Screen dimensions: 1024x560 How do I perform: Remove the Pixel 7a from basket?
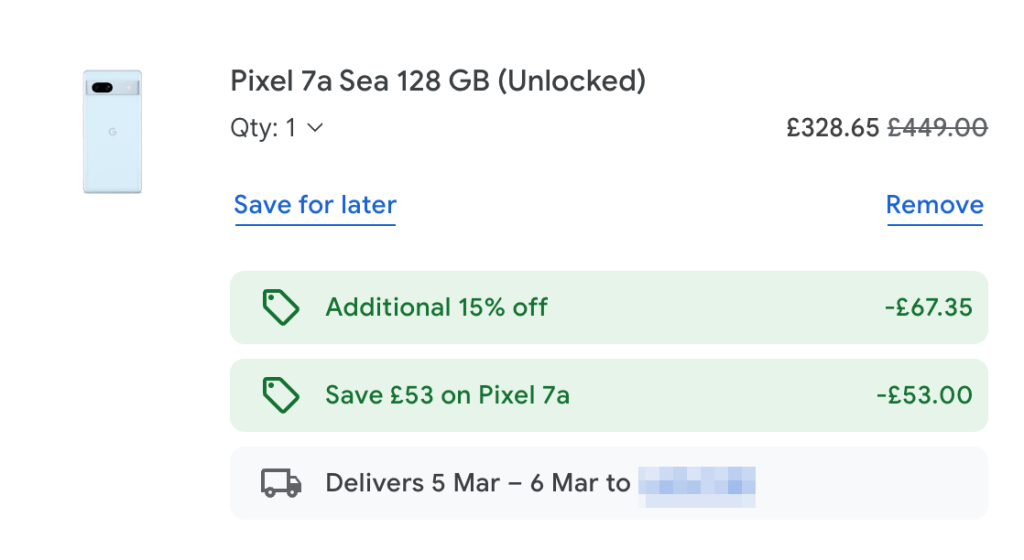coord(934,205)
